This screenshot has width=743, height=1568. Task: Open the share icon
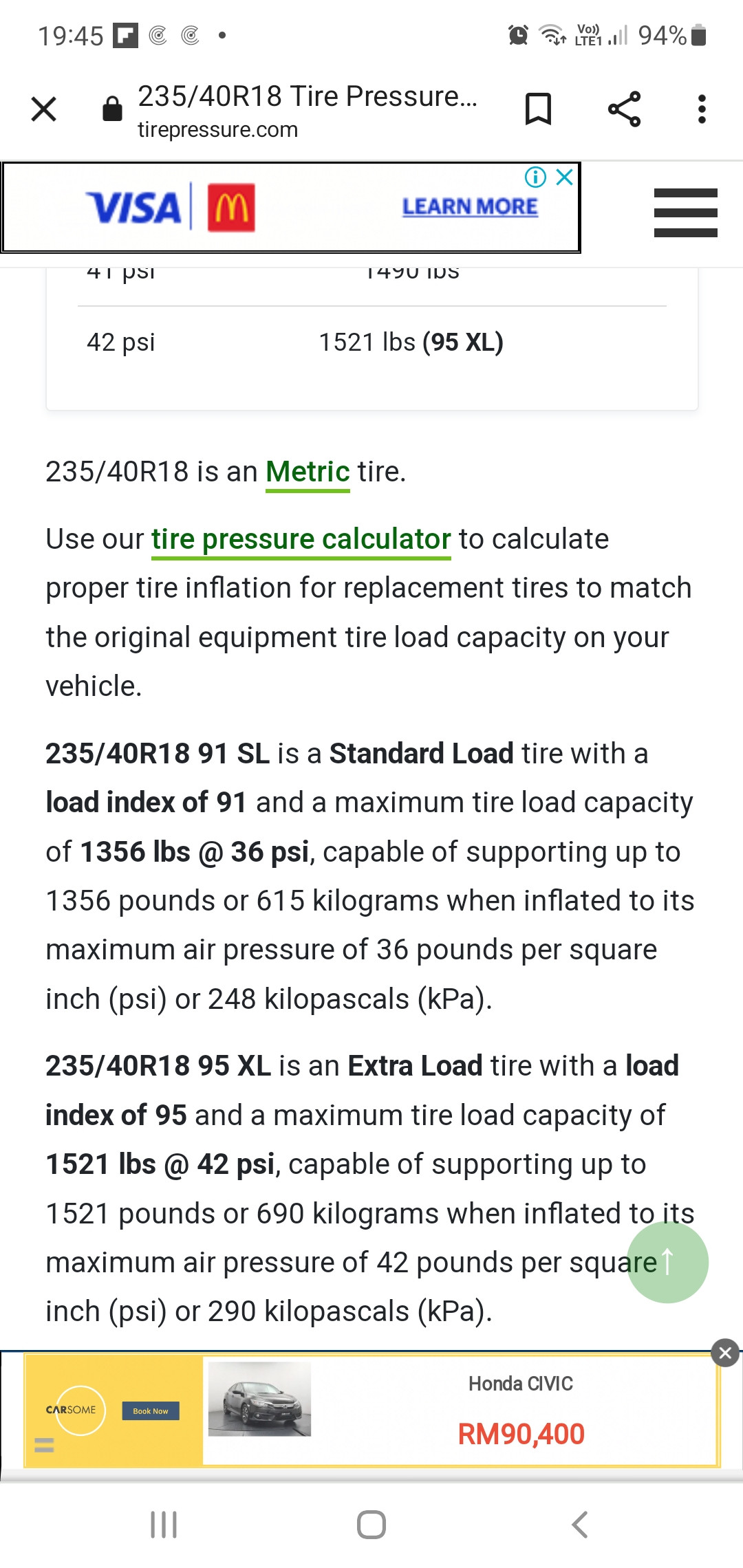624,109
